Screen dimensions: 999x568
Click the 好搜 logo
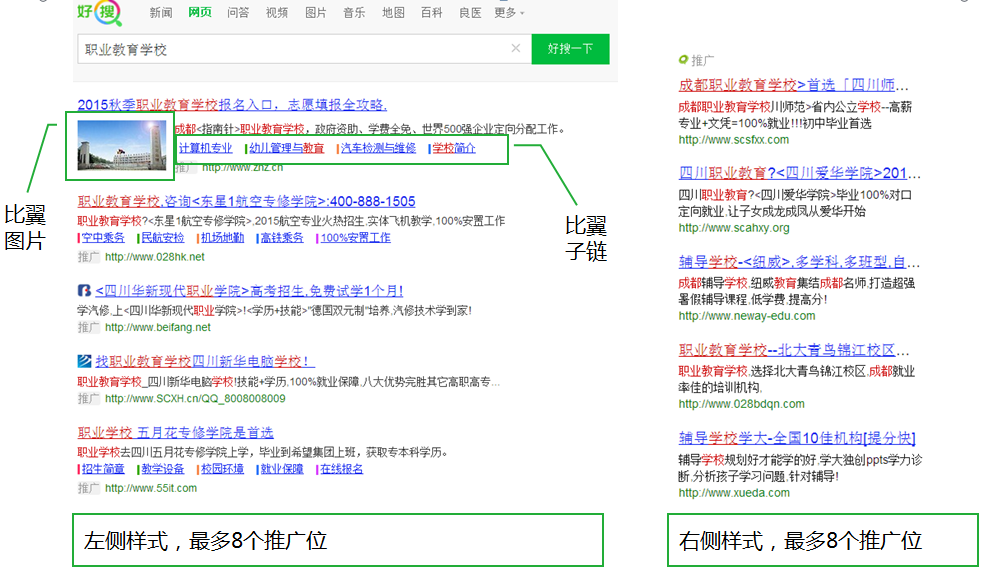(100, 12)
